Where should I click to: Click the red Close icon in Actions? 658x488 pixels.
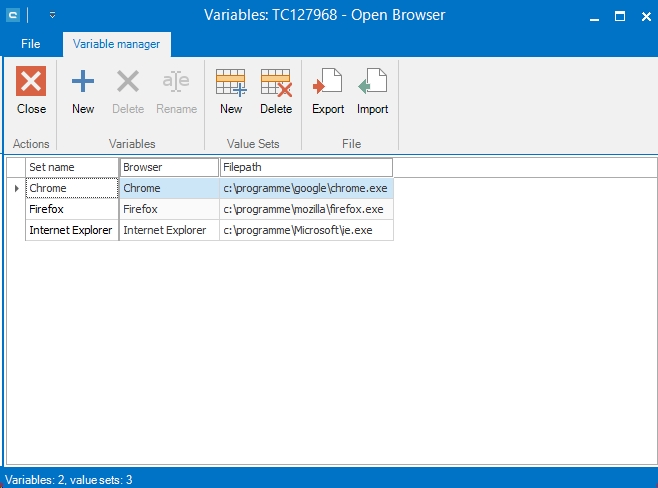pyautogui.click(x=31, y=83)
